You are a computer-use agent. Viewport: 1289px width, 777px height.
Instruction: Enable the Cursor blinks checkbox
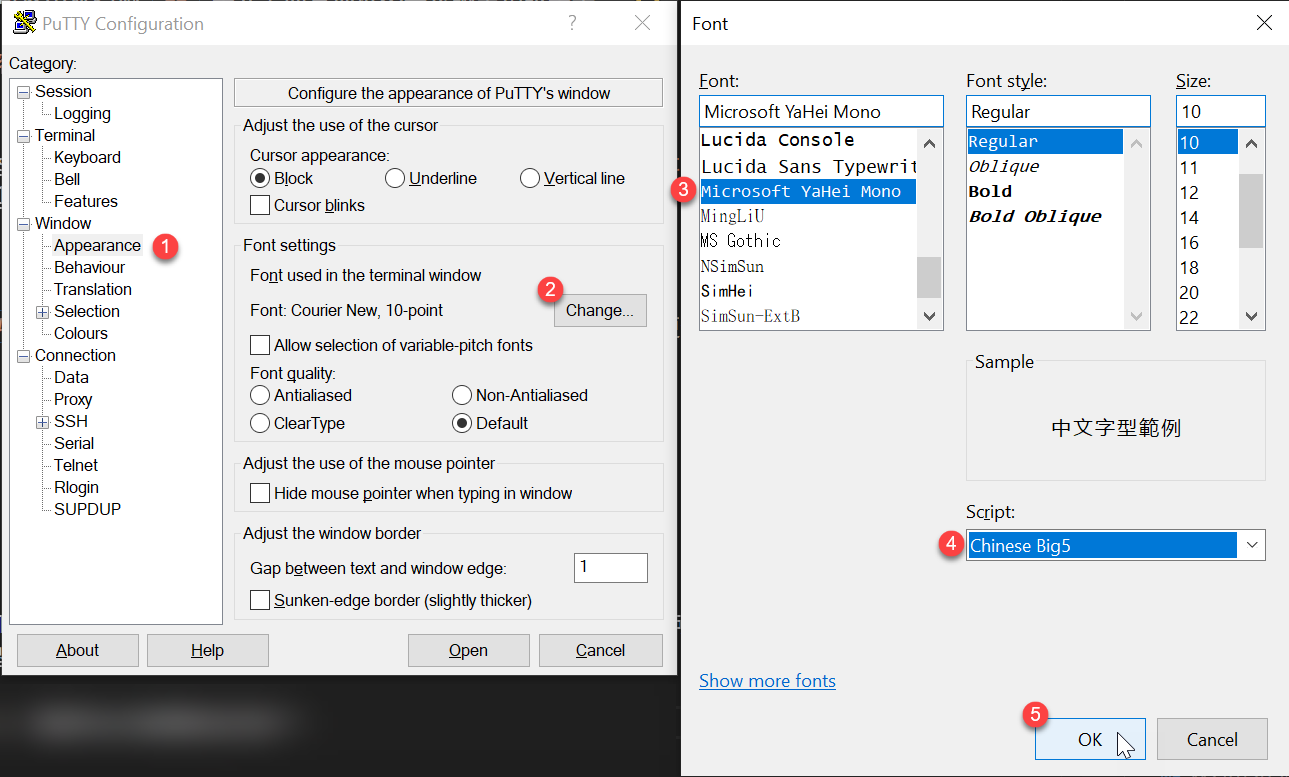pos(259,205)
